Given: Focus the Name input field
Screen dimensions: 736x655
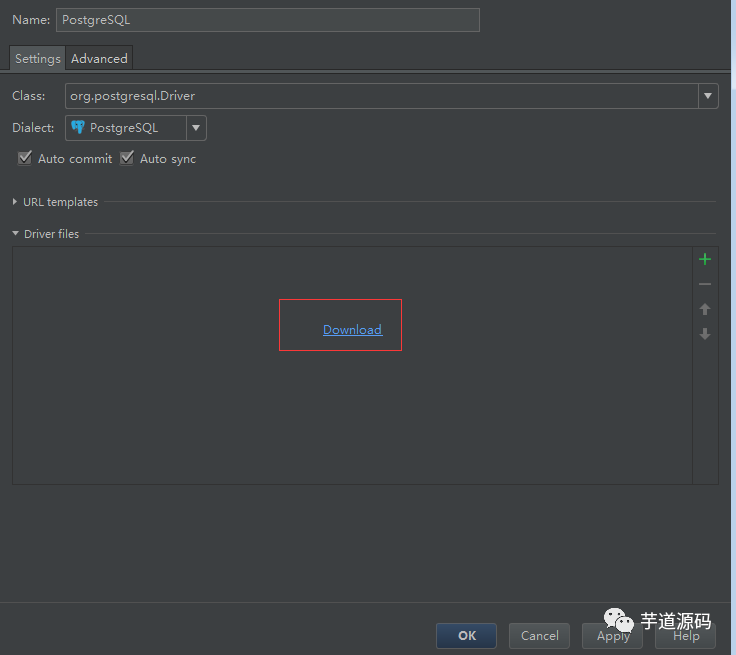Looking at the screenshot, I should (268, 20).
